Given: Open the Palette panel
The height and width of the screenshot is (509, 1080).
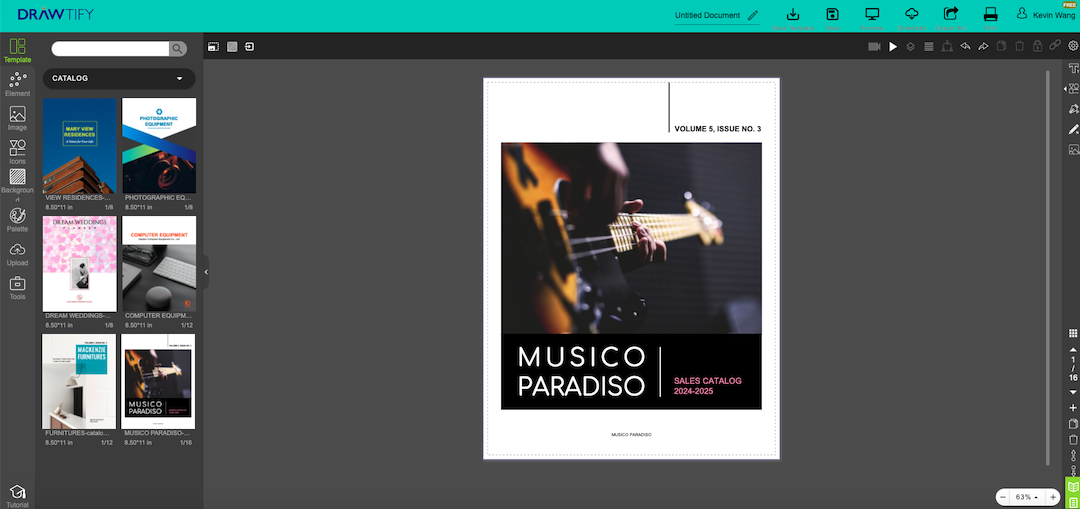Looking at the screenshot, I should [x=17, y=220].
